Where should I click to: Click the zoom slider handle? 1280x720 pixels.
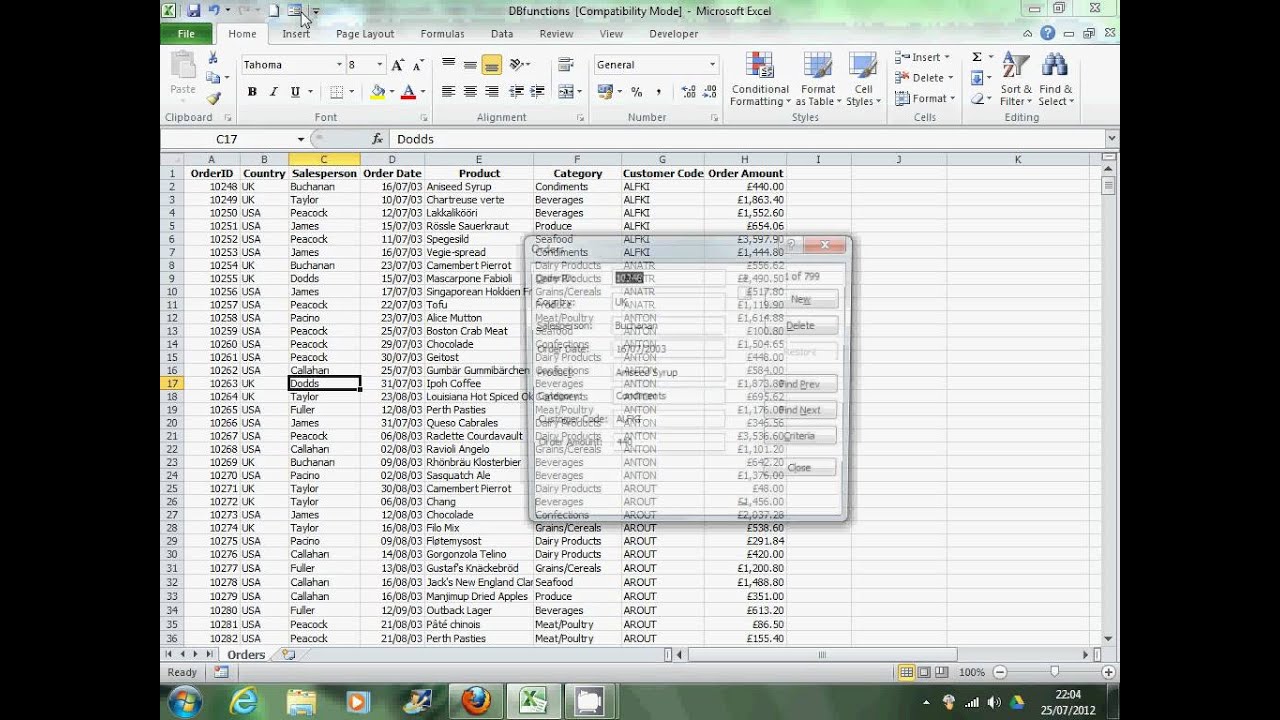[1054, 672]
